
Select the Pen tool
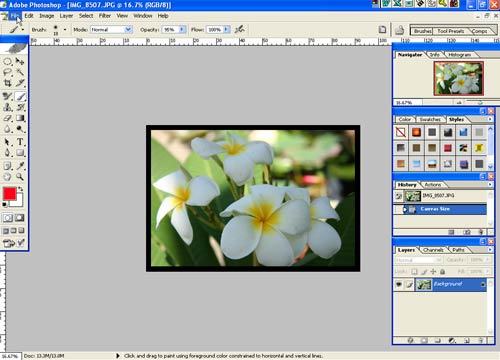8,153
